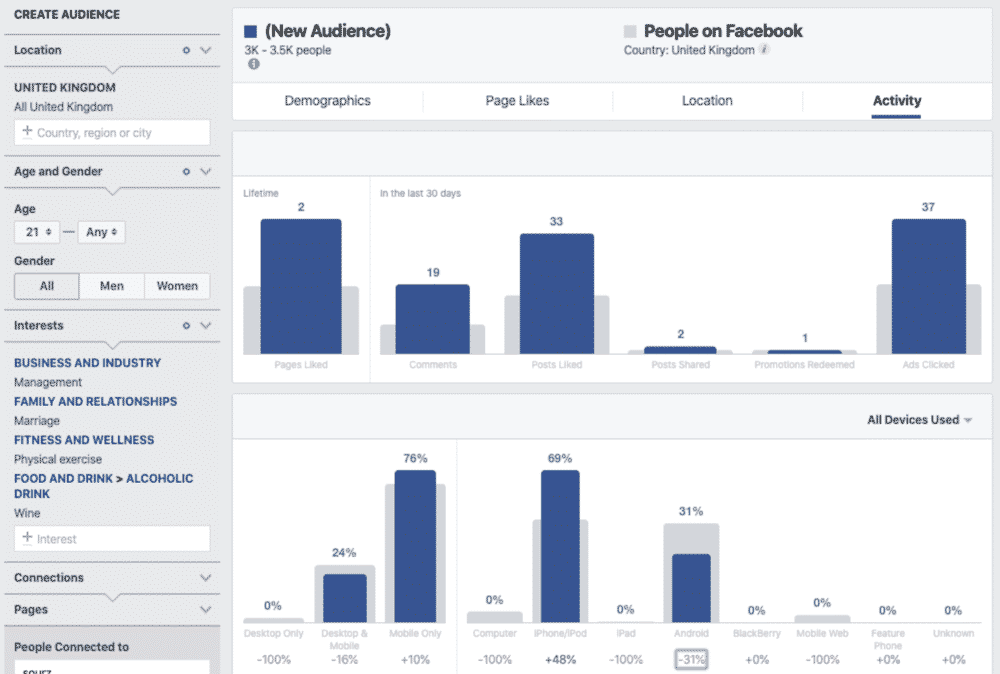Image resolution: width=1000 pixels, height=674 pixels.
Task: Click the Management interest entry
Action: (x=48, y=382)
